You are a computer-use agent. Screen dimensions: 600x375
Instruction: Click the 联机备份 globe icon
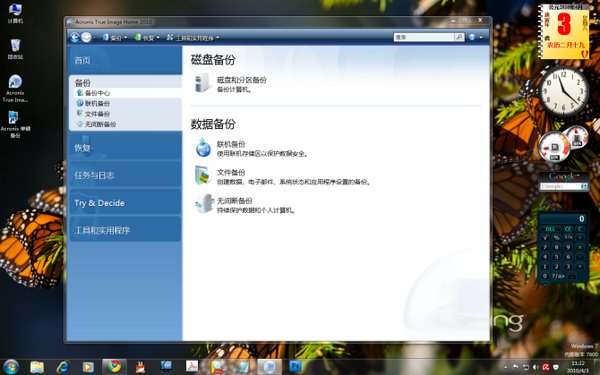click(x=203, y=147)
